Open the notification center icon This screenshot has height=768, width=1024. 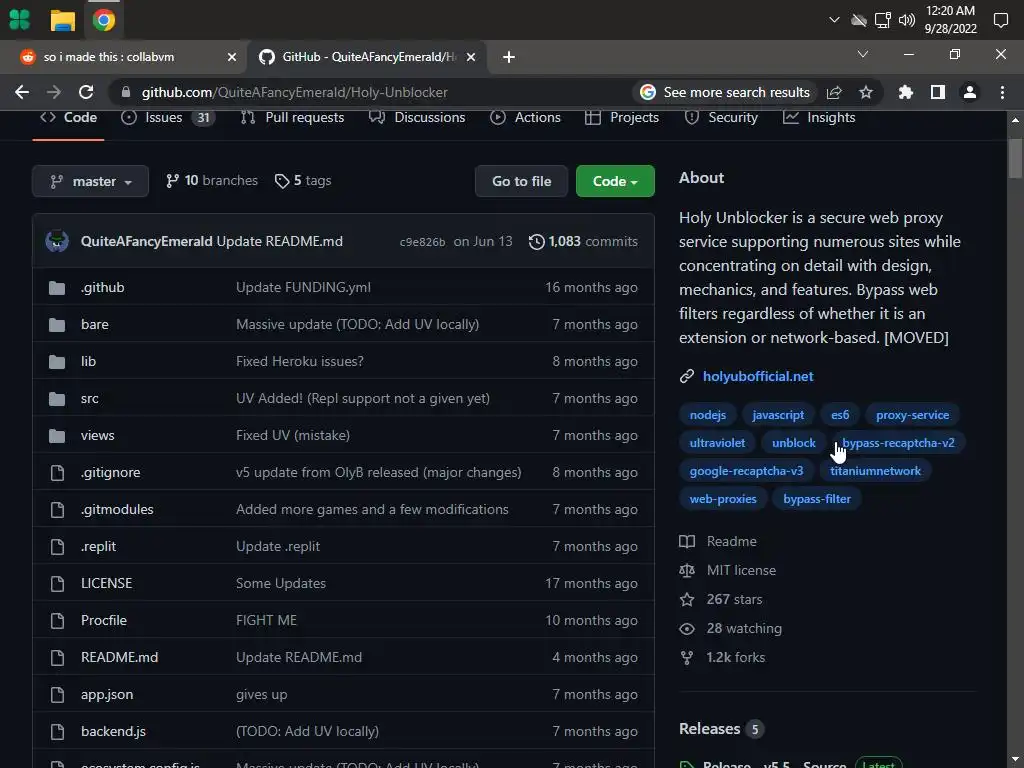[1000, 20]
